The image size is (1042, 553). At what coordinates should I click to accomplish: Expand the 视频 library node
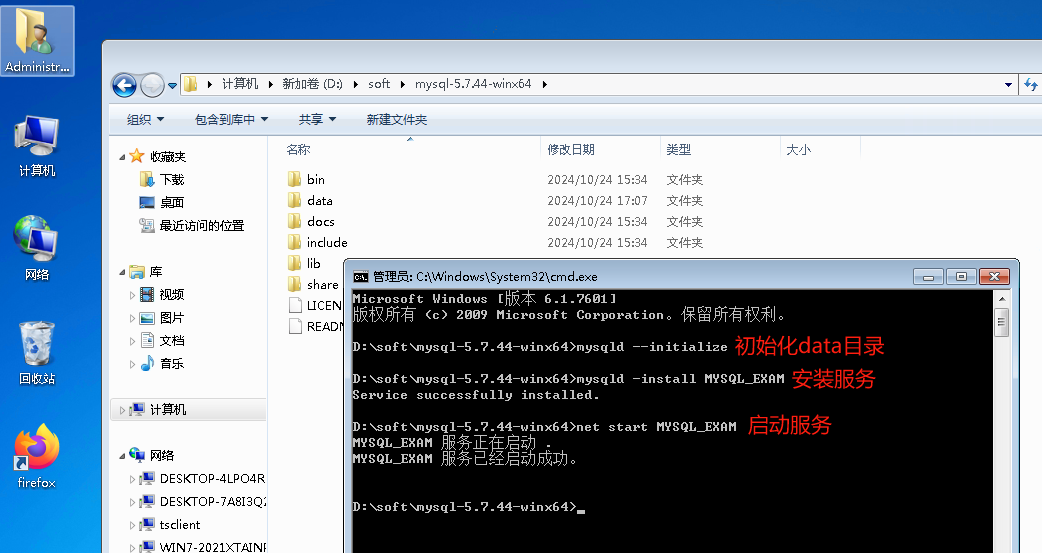click(x=132, y=295)
